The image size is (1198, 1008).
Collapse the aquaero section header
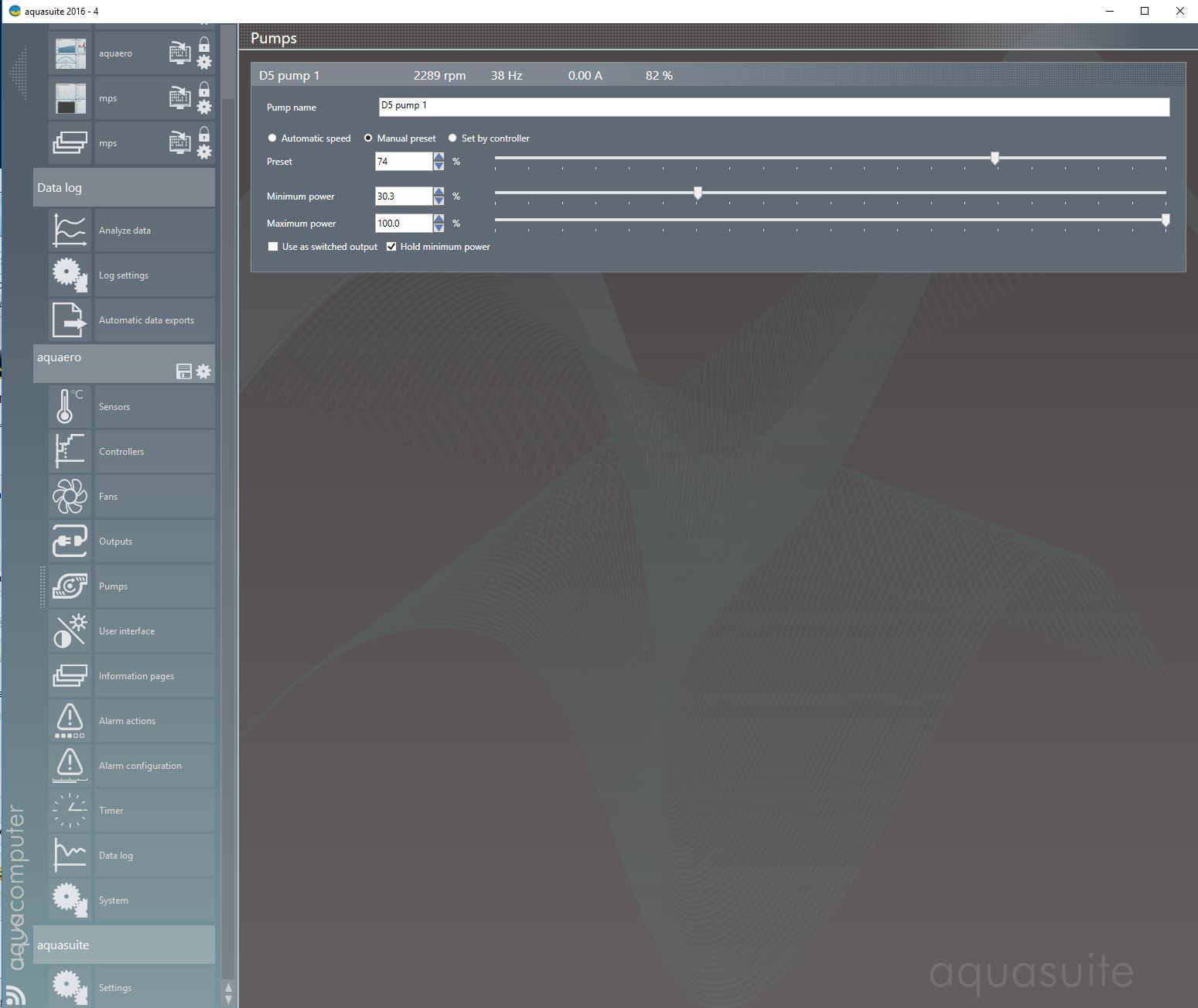click(124, 364)
